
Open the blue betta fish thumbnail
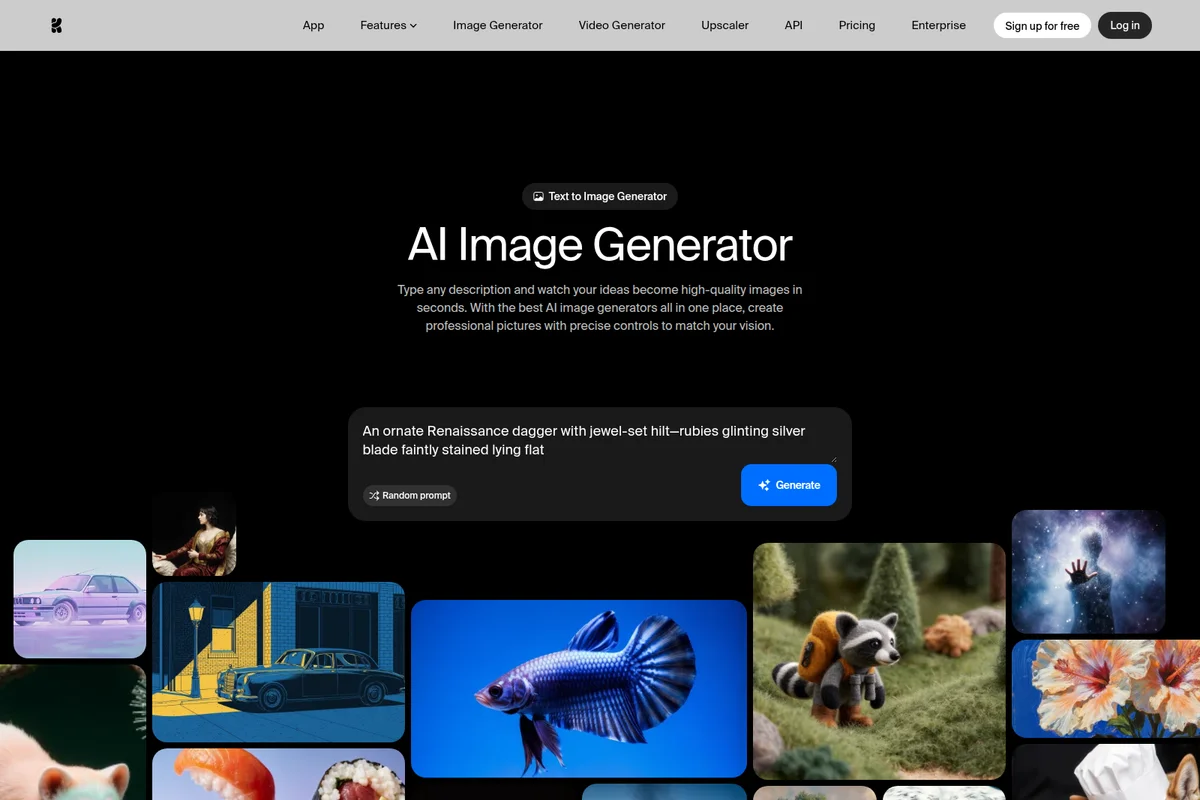pyautogui.click(x=578, y=688)
